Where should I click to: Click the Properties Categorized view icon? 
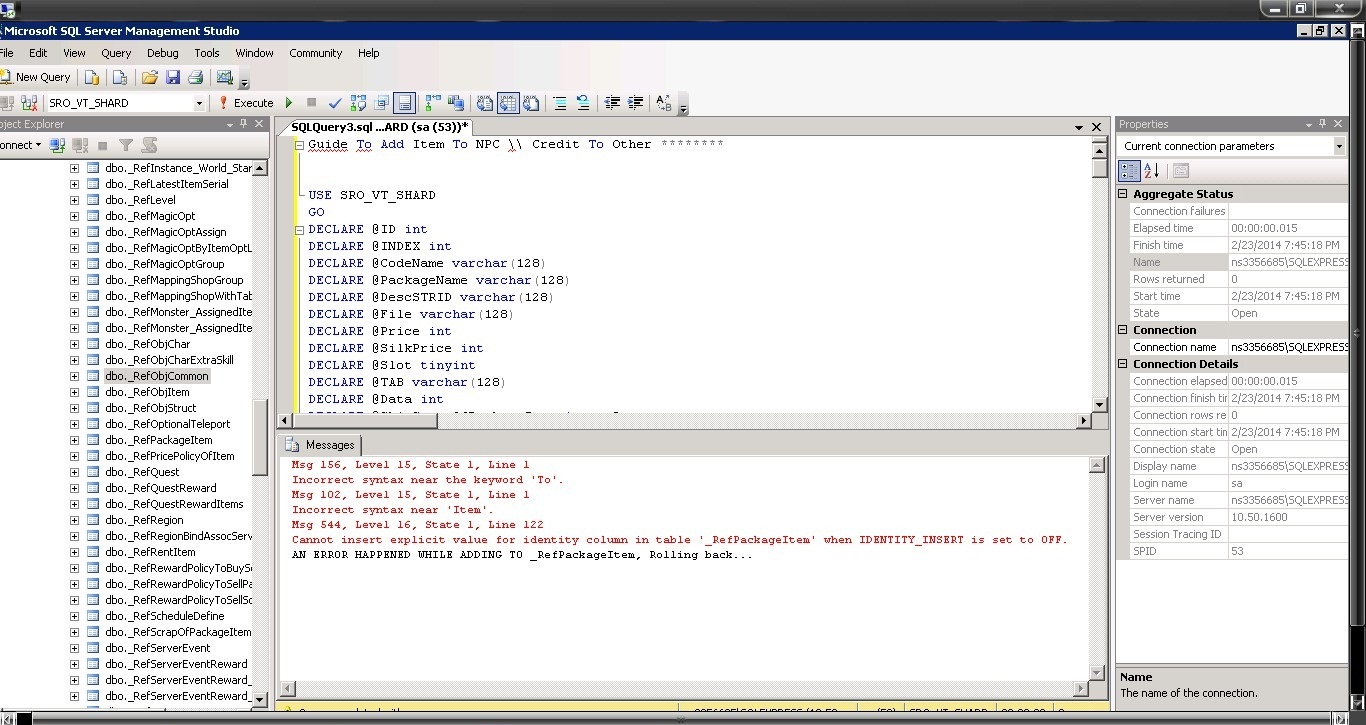pyautogui.click(x=1129, y=171)
